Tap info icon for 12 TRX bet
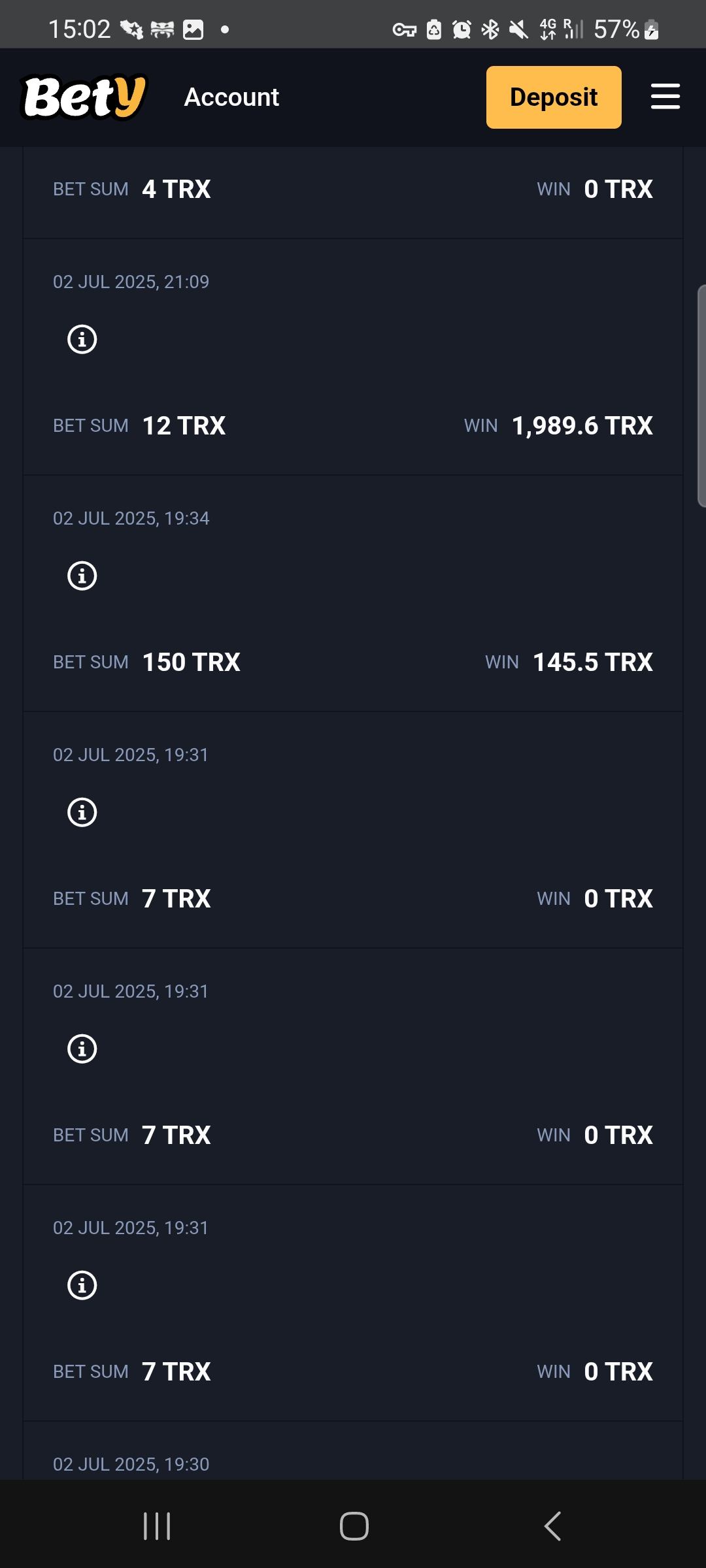 (82, 340)
